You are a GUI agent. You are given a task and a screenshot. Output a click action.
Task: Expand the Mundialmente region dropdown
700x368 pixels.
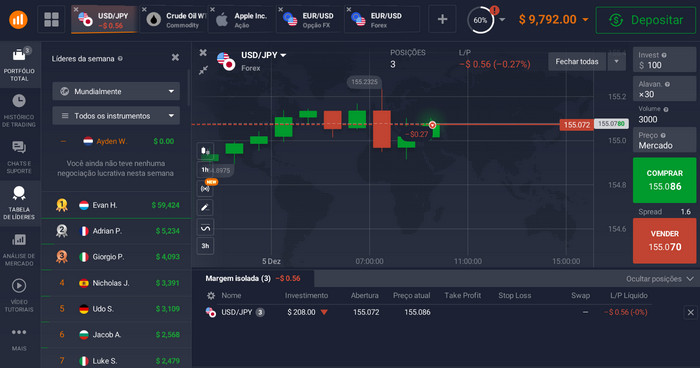pyautogui.click(x=116, y=91)
